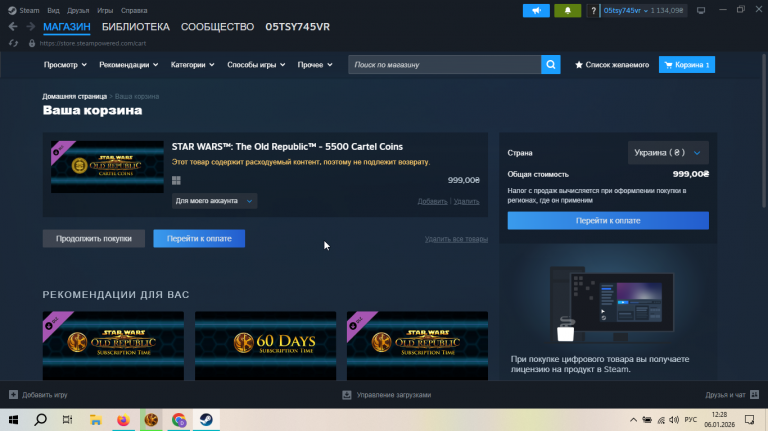
Task: Switch to the СООБЩЕСТВО tab
Action: pyautogui.click(x=217, y=26)
